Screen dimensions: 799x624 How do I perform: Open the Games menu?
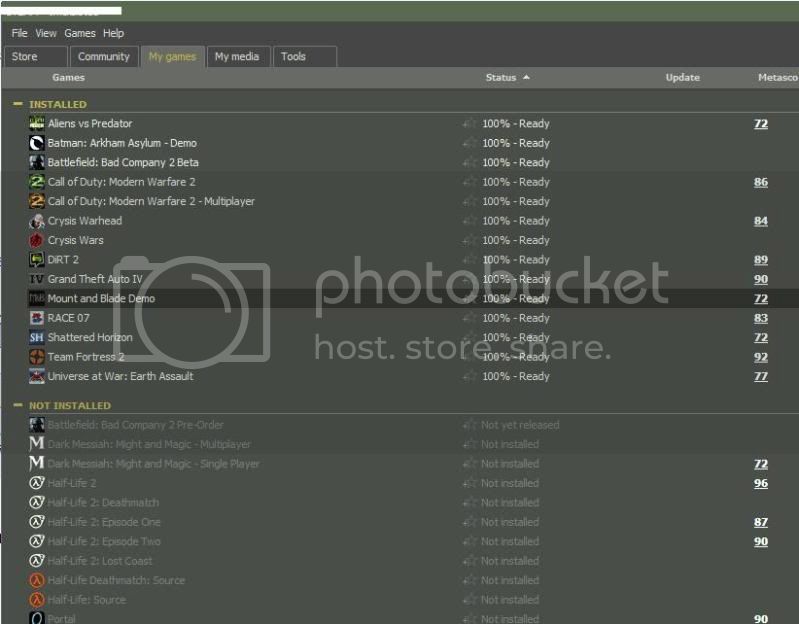pos(79,33)
